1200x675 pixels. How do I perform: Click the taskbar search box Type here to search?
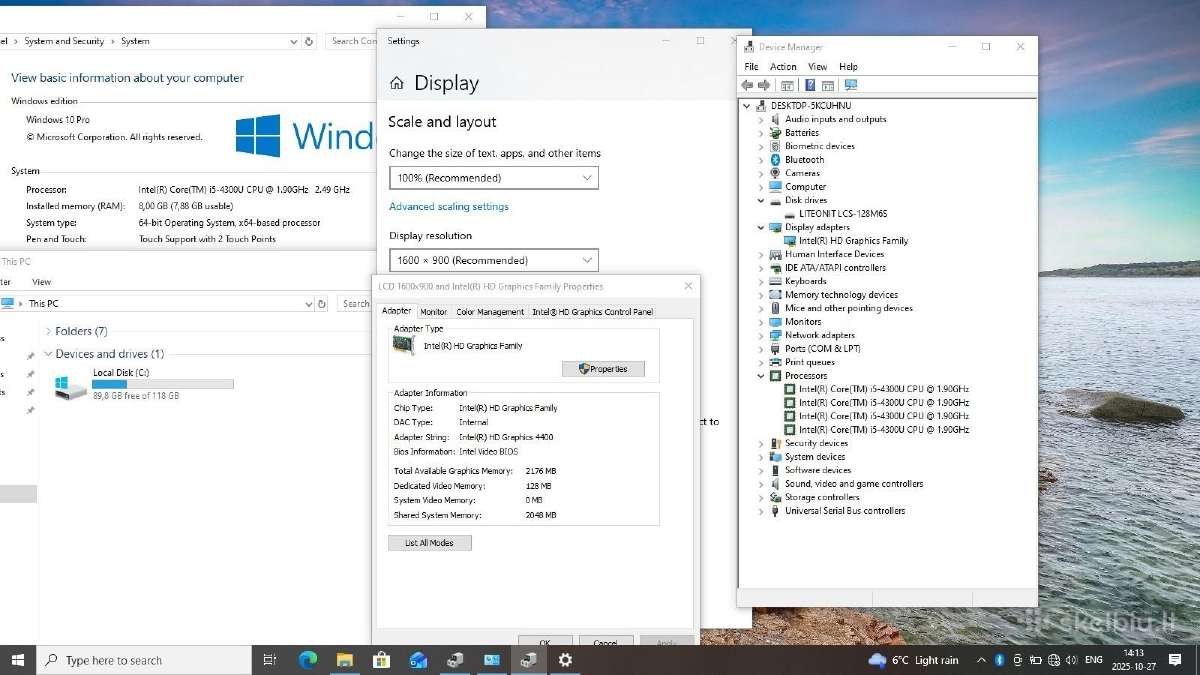coord(144,660)
